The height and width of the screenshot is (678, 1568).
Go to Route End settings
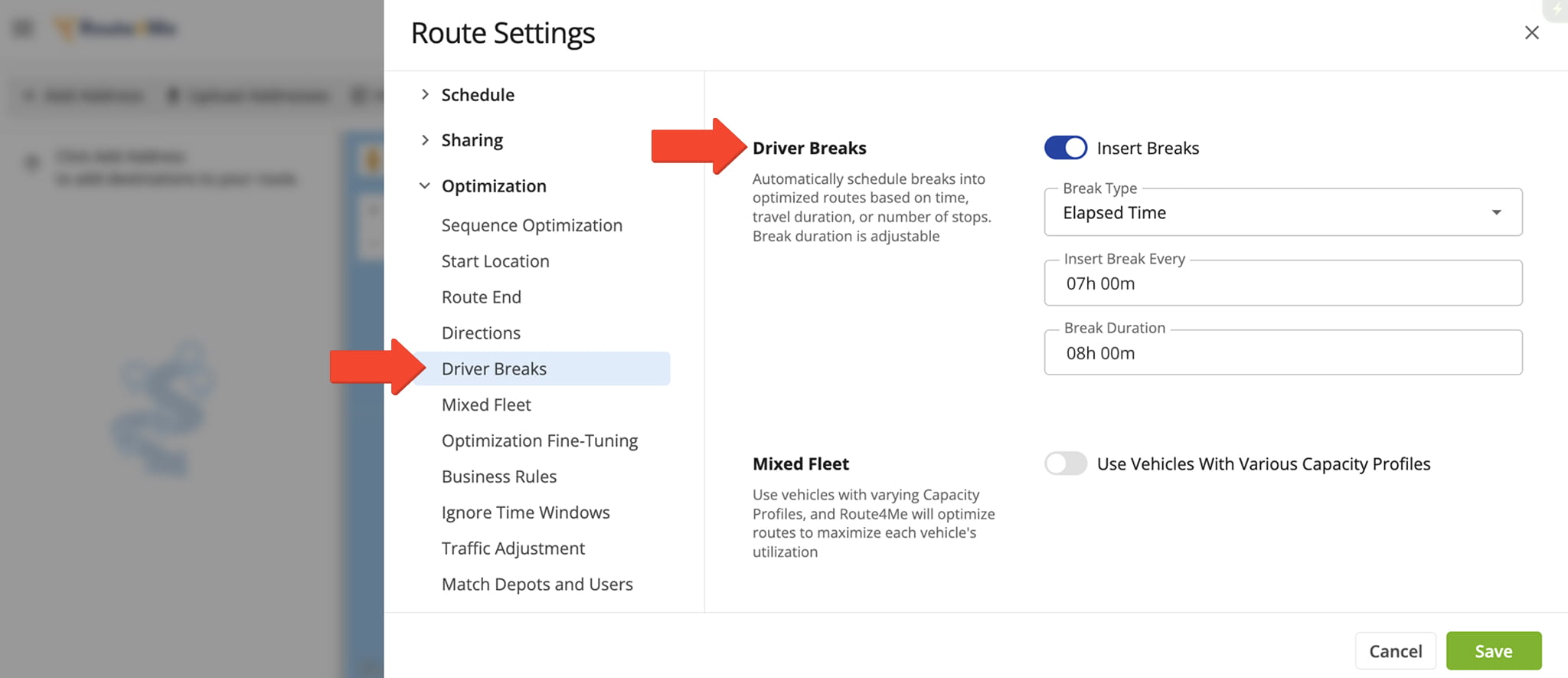(481, 297)
